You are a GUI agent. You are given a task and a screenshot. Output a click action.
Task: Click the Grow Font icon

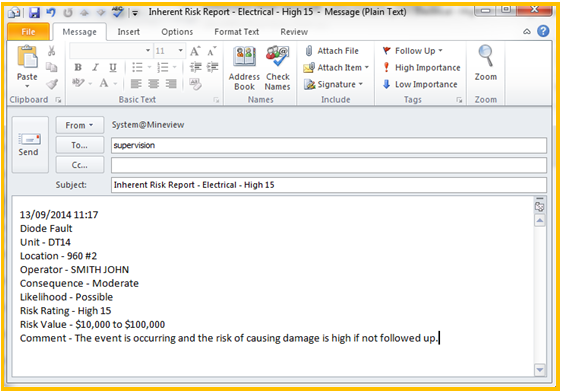(x=195, y=51)
